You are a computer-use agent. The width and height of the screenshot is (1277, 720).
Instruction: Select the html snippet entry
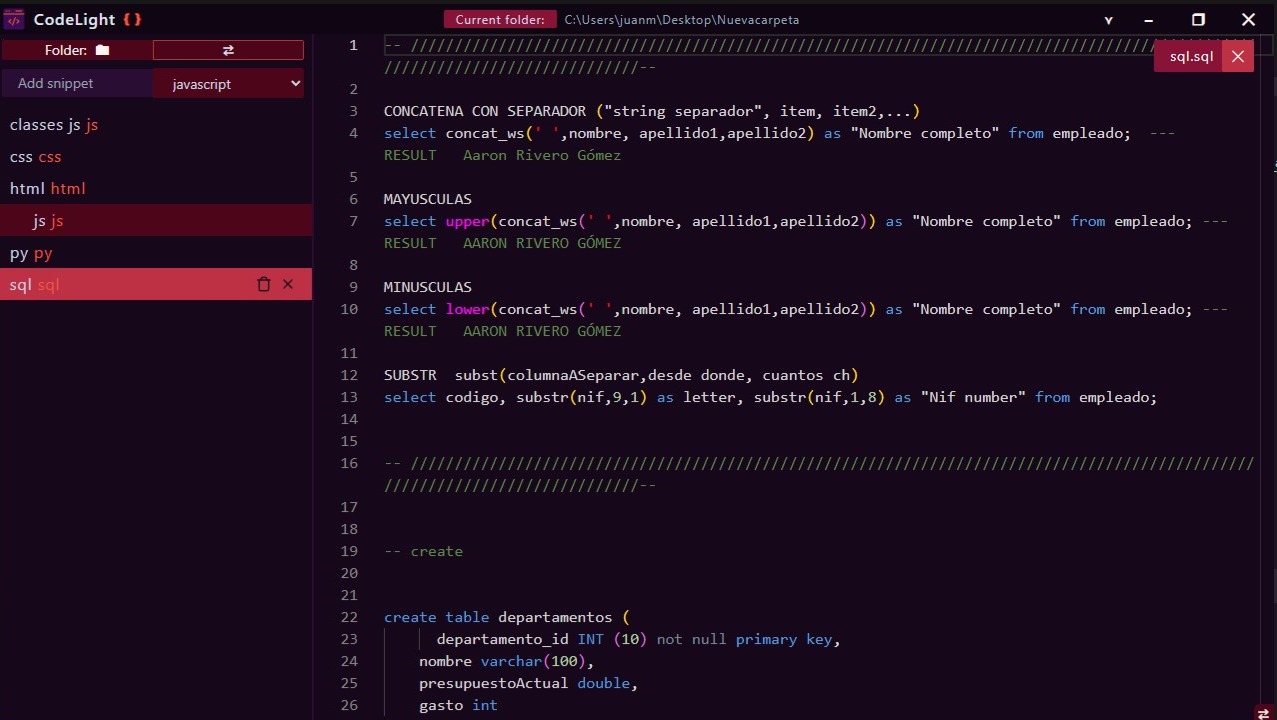[48, 189]
